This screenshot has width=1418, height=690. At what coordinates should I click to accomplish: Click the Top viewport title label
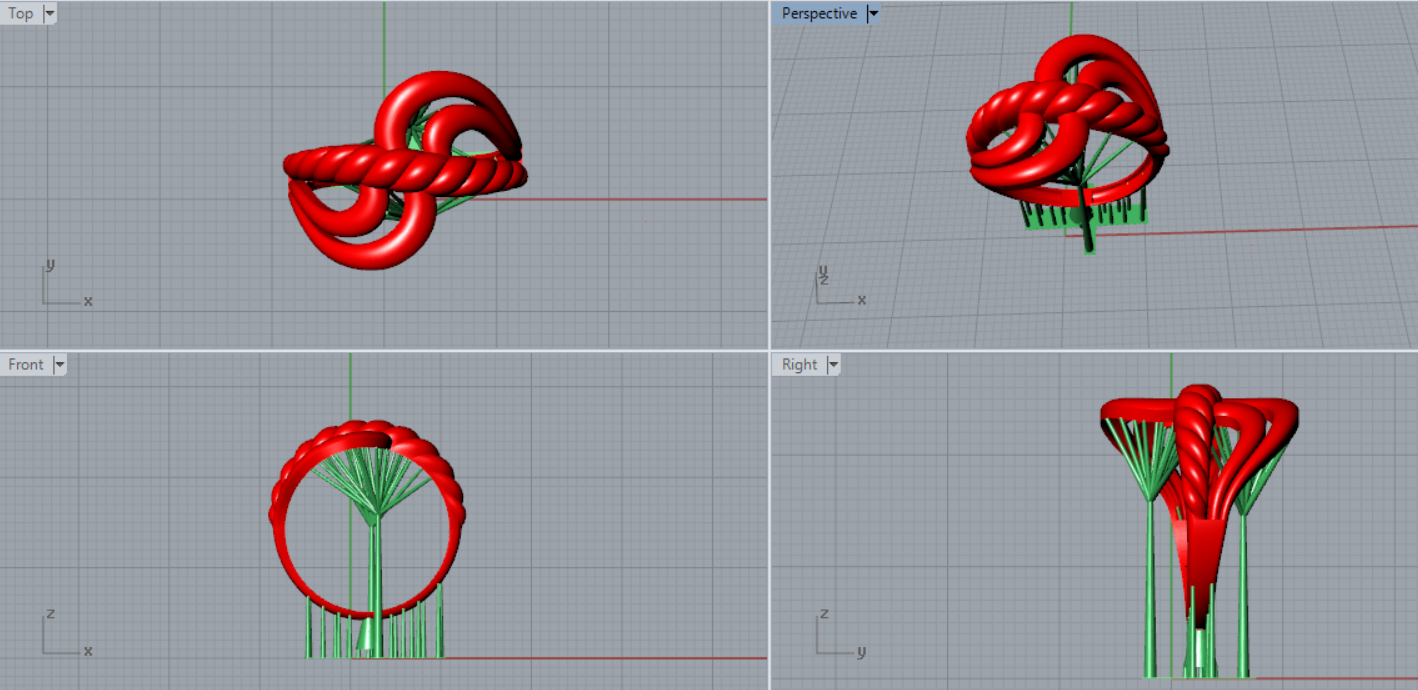click(x=20, y=14)
